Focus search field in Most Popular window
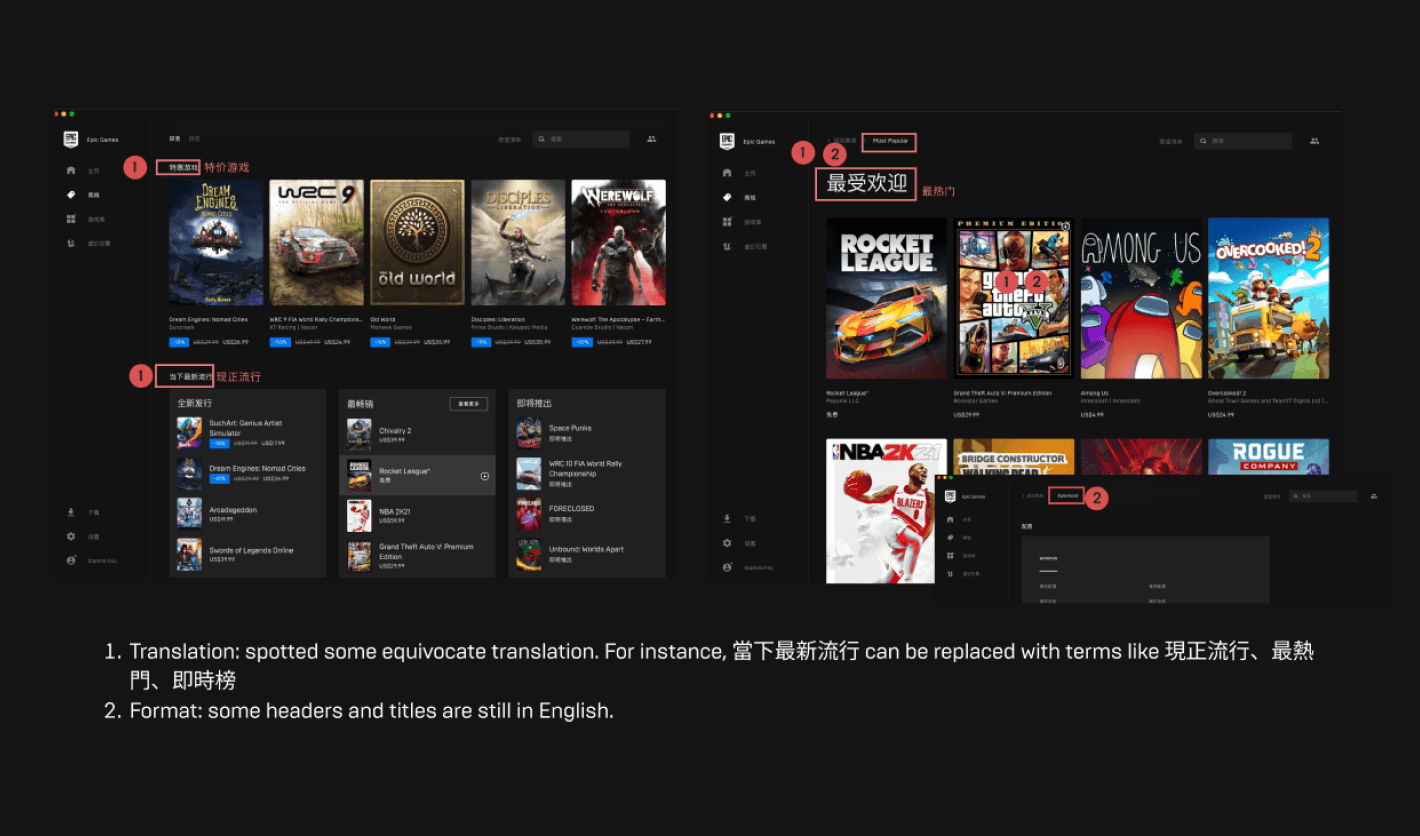The width and height of the screenshot is (1420, 836). 1242,141
